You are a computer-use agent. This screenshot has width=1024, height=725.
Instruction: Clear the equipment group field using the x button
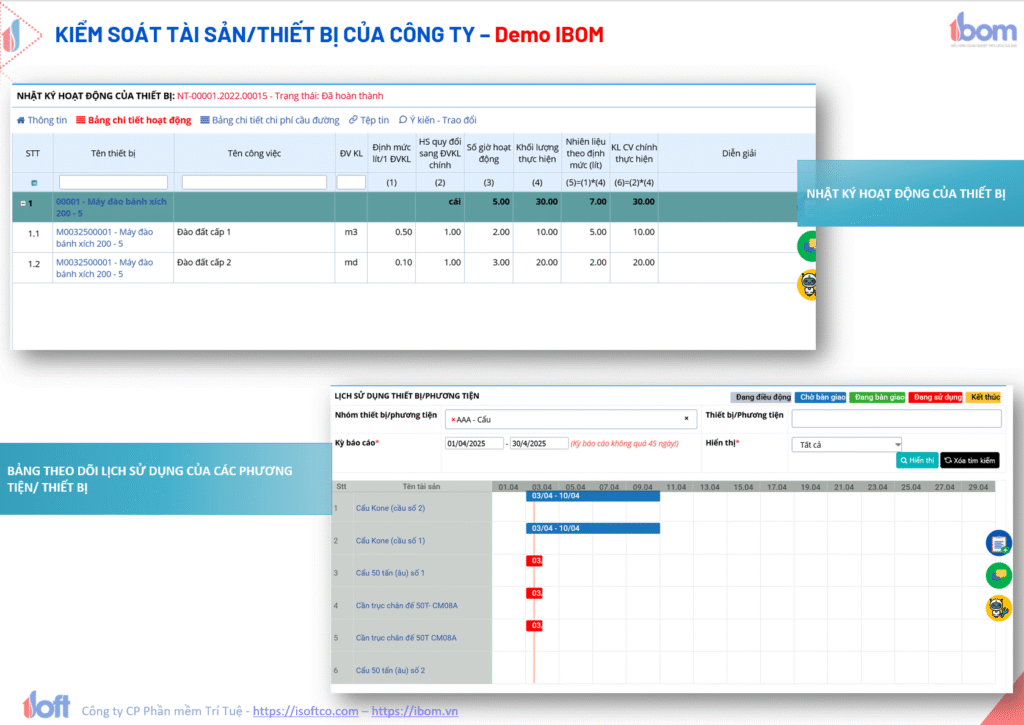tap(686, 419)
